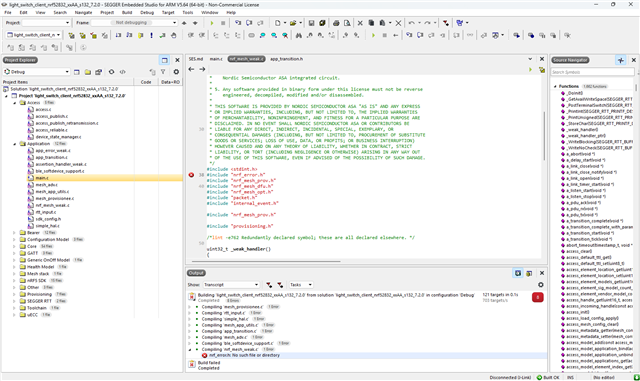Close the Output panel

(542, 273)
